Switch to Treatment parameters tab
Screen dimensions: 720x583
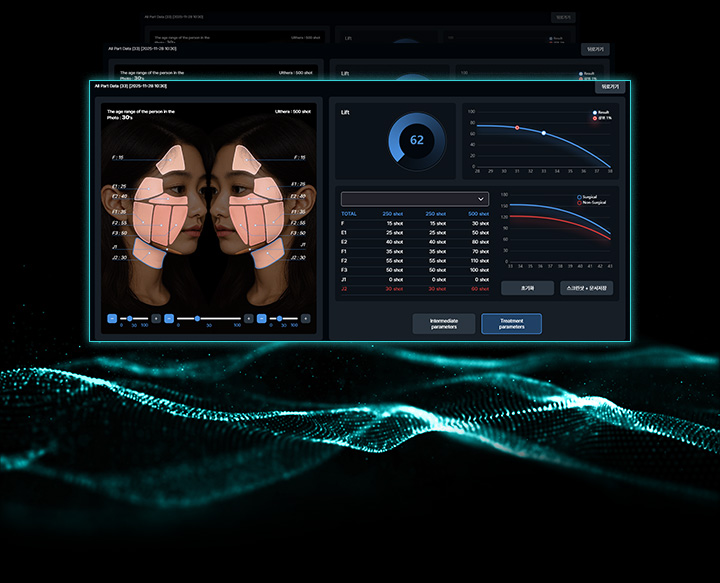click(511, 324)
